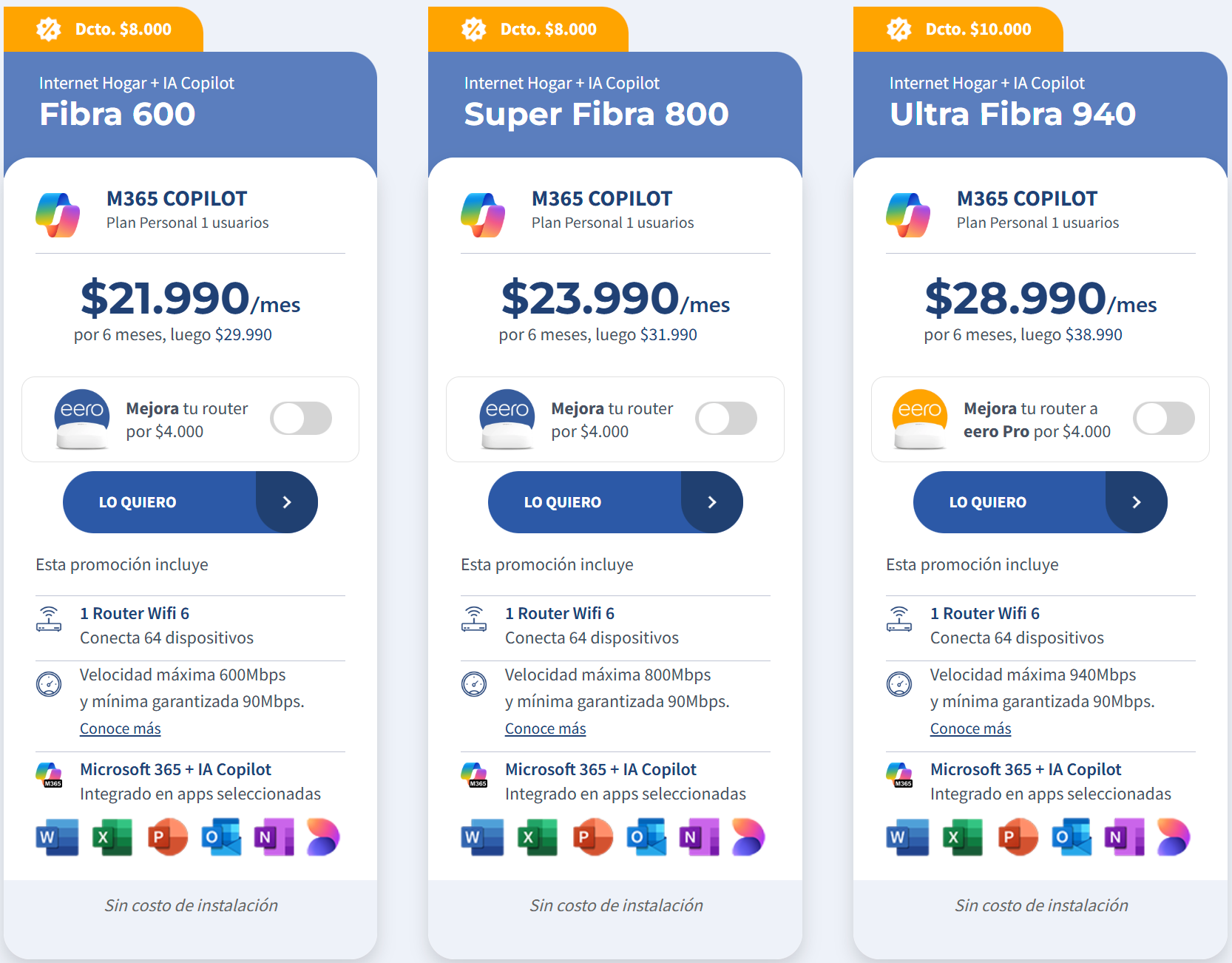1232x963 pixels.
Task: Click the speed gauge icon in Super Fibra 800
Action: (x=474, y=684)
